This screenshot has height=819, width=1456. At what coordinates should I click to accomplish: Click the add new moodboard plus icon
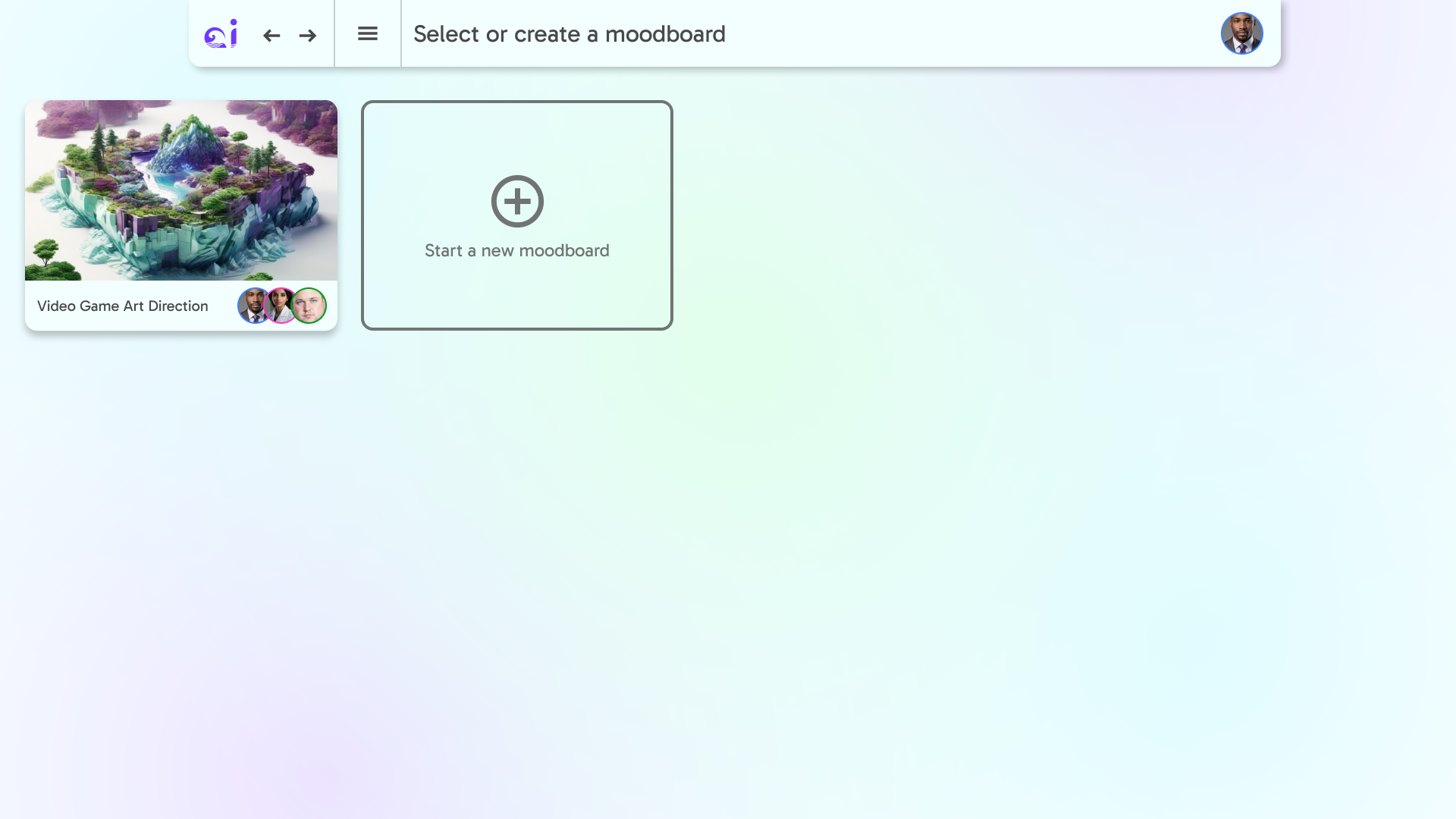tap(517, 201)
